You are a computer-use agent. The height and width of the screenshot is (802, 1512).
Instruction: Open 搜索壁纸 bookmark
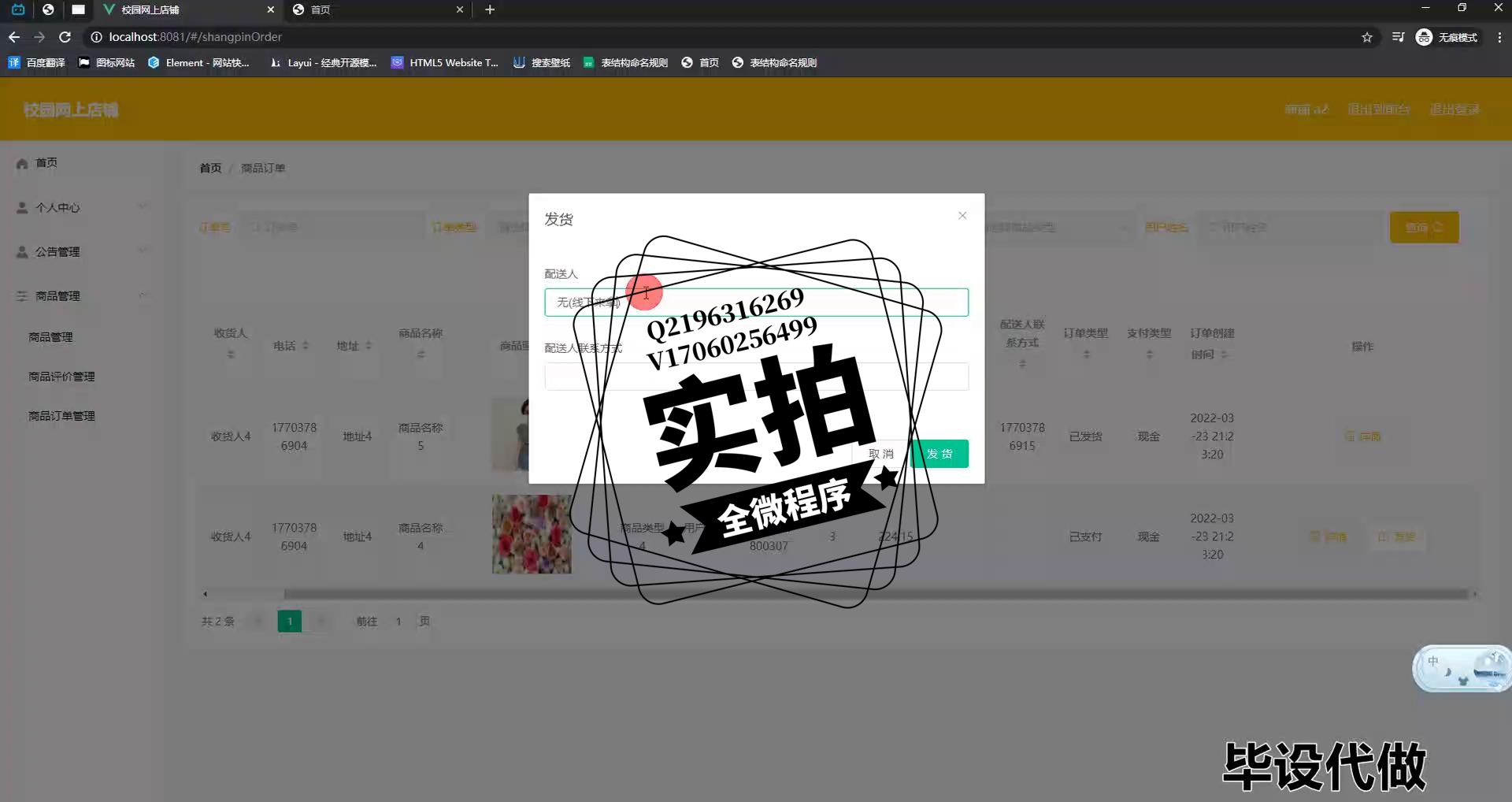click(542, 62)
